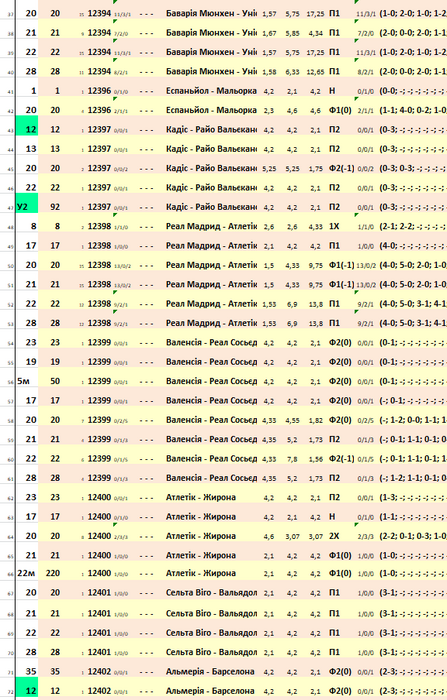The width and height of the screenshot is (447, 700).
Task: Select Еспаньйол - Мальорка in row 42
Action: tap(211, 110)
